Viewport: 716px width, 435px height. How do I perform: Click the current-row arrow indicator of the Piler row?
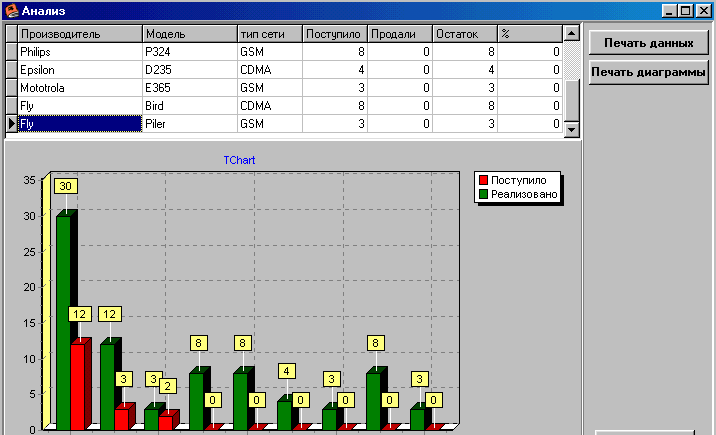pyautogui.click(x=11, y=124)
